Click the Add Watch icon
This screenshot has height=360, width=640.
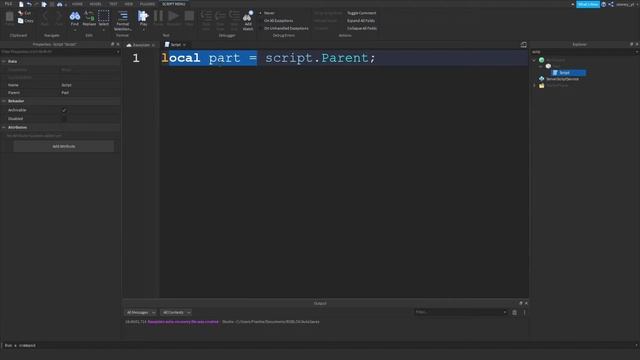pos(248,16)
